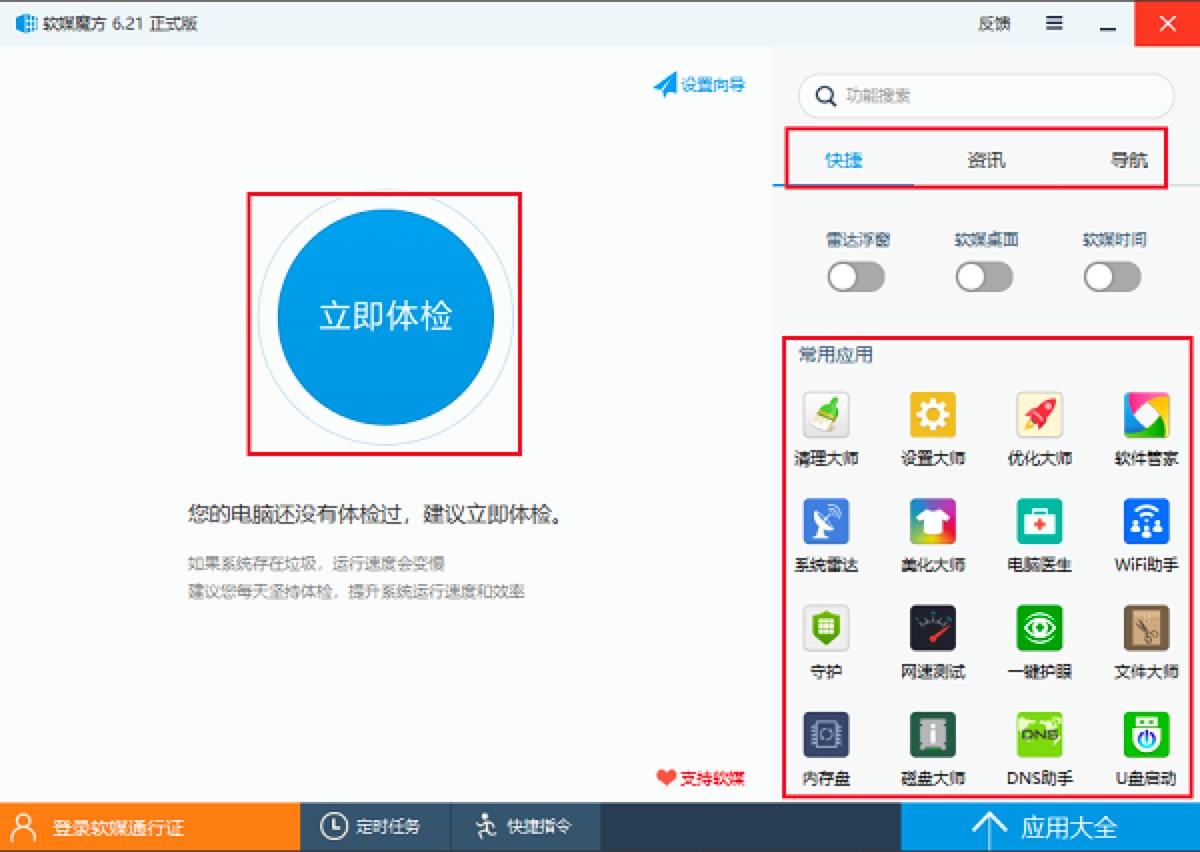Open the hamburger menu in title bar
The height and width of the screenshot is (852, 1200).
click(1054, 23)
